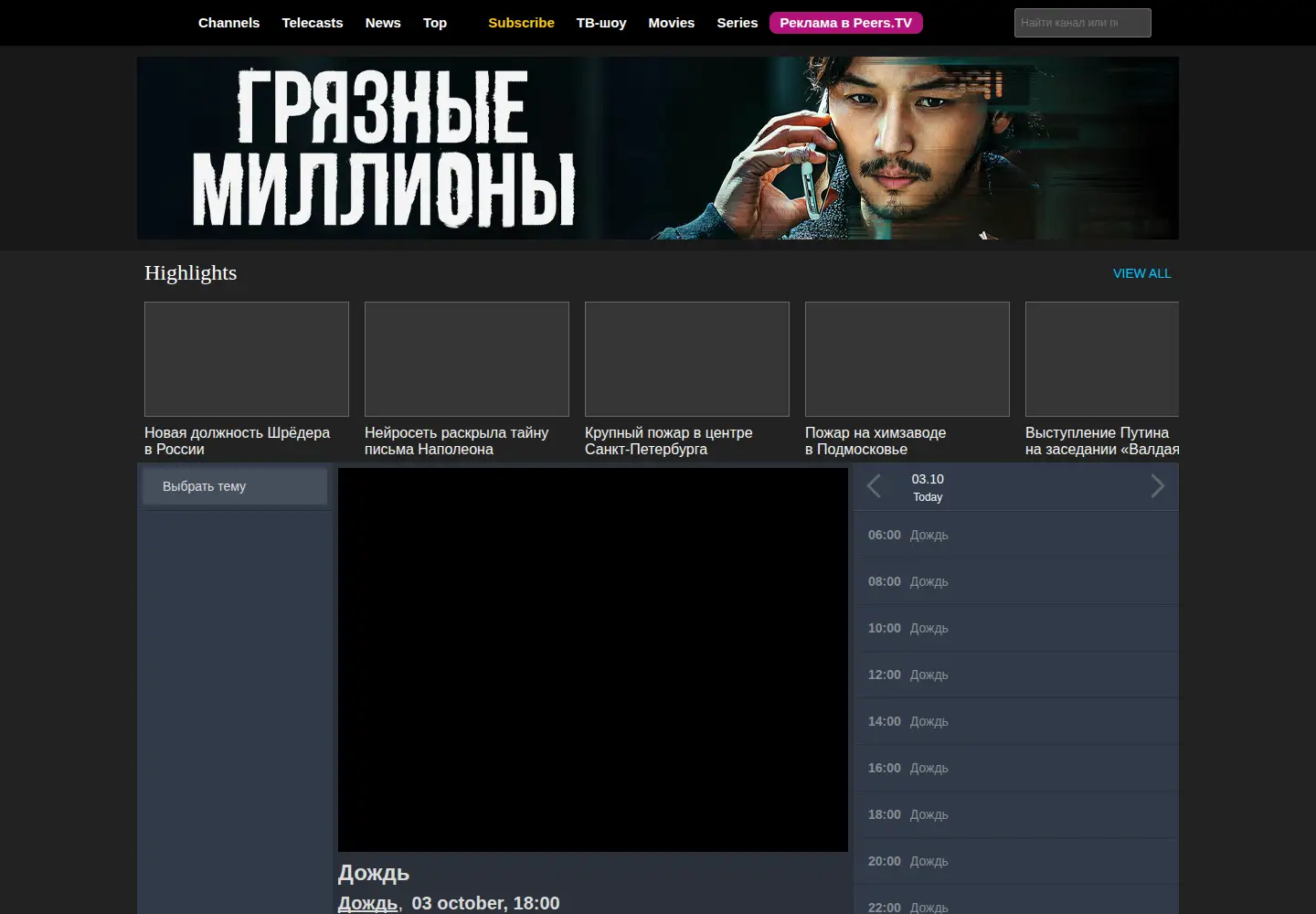Go to next day in schedule

click(1158, 486)
